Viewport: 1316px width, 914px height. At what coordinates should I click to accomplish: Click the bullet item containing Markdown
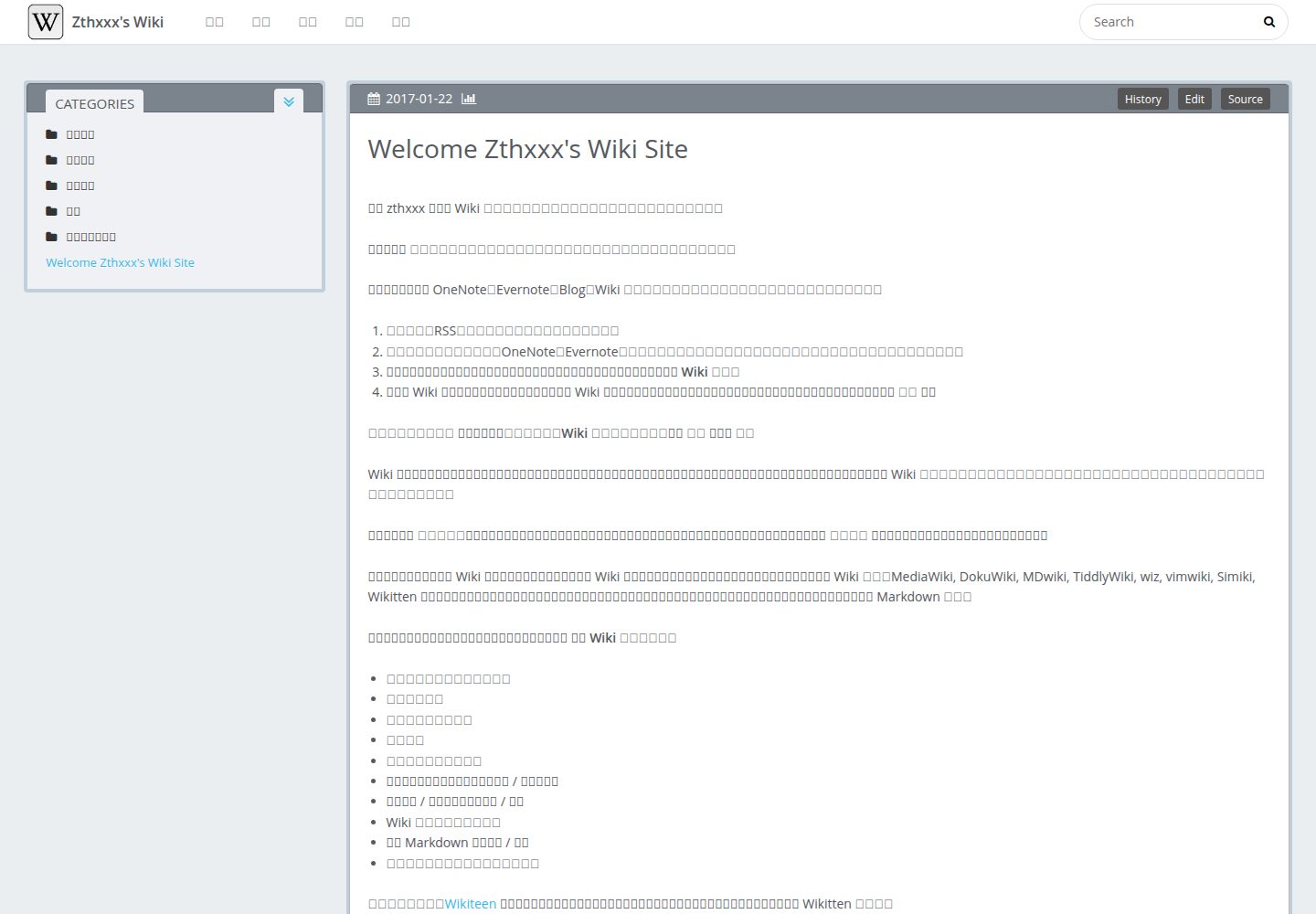[457, 843]
